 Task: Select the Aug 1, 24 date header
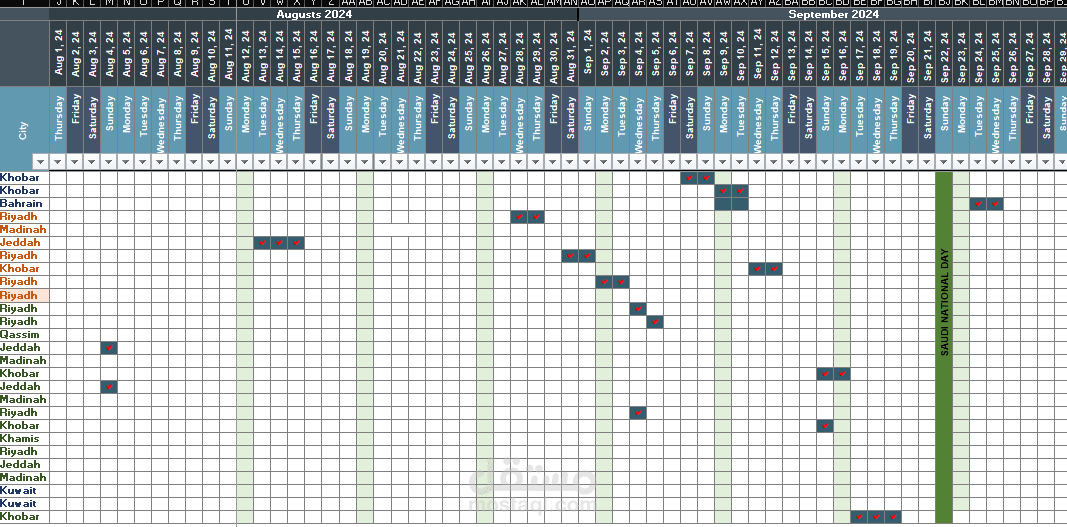[58, 53]
